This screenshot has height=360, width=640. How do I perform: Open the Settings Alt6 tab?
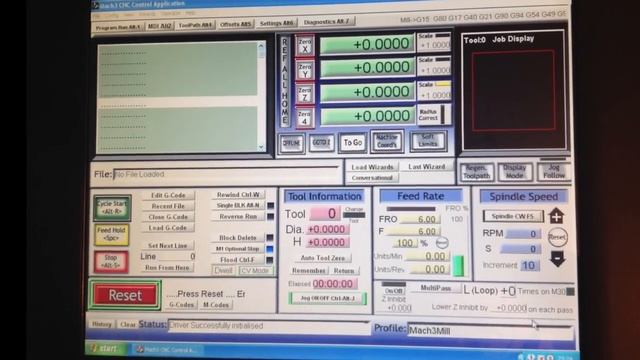[276, 23]
